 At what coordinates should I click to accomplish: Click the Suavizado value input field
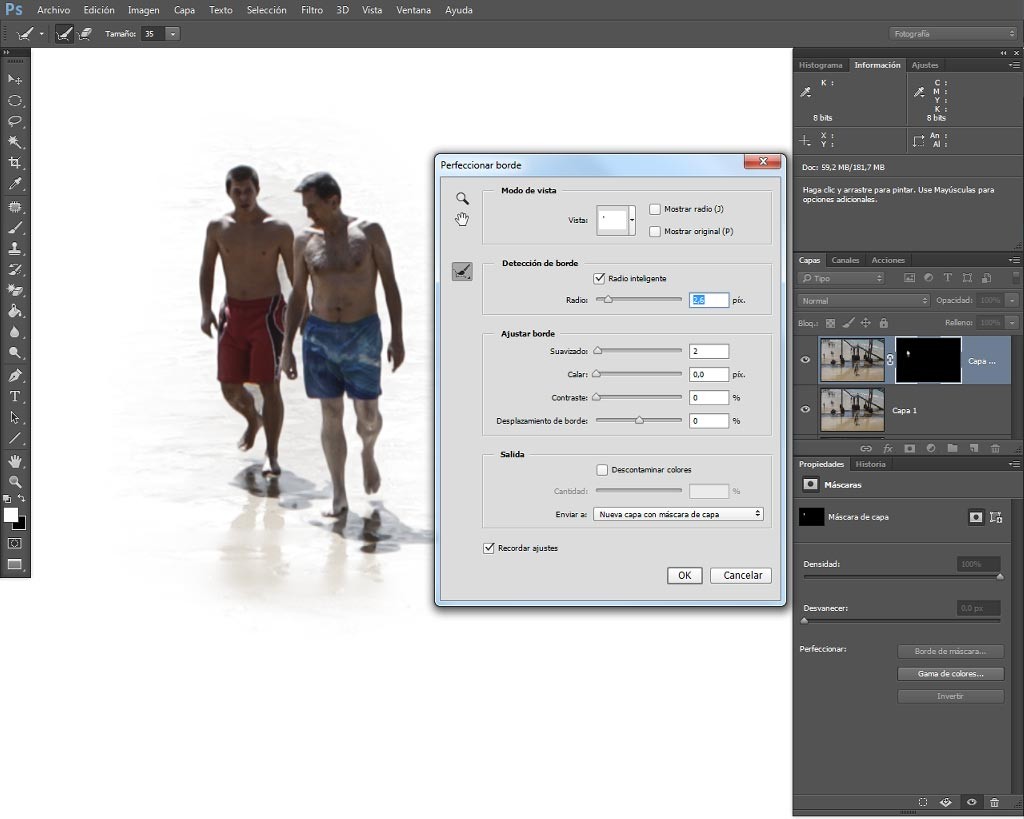click(x=709, y=351)
